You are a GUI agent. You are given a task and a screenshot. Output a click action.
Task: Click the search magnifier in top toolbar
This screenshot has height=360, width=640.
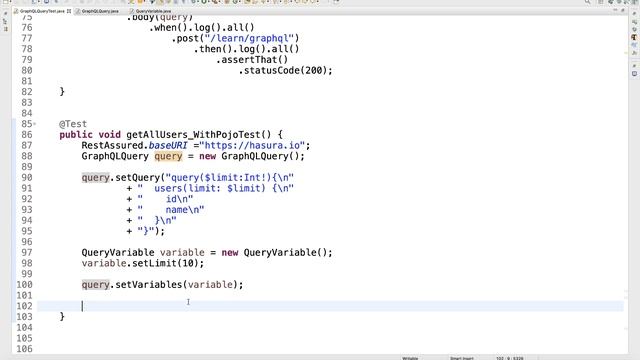(587, 2)
